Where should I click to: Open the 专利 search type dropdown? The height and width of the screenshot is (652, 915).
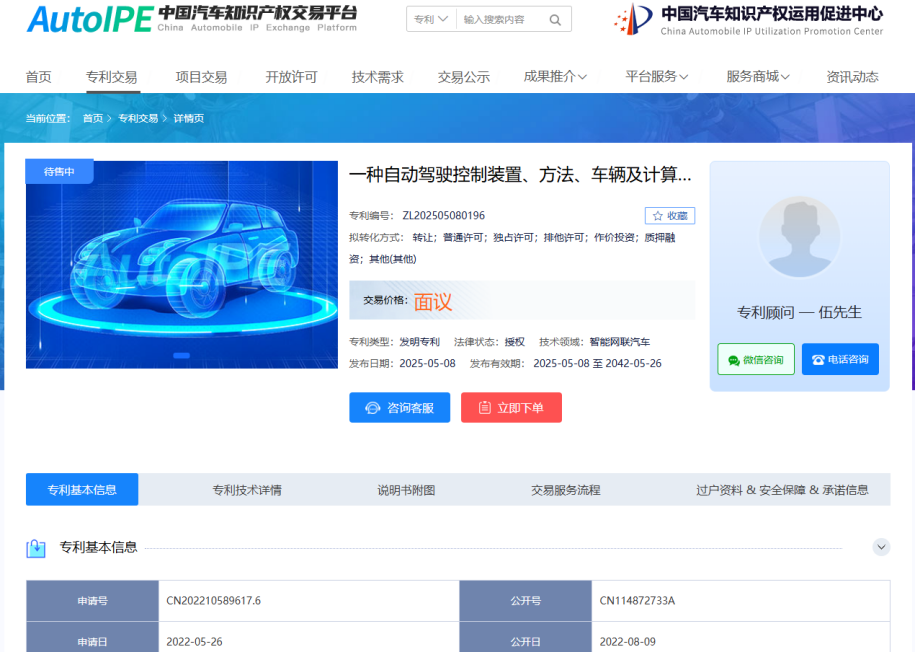pos(431,19)
